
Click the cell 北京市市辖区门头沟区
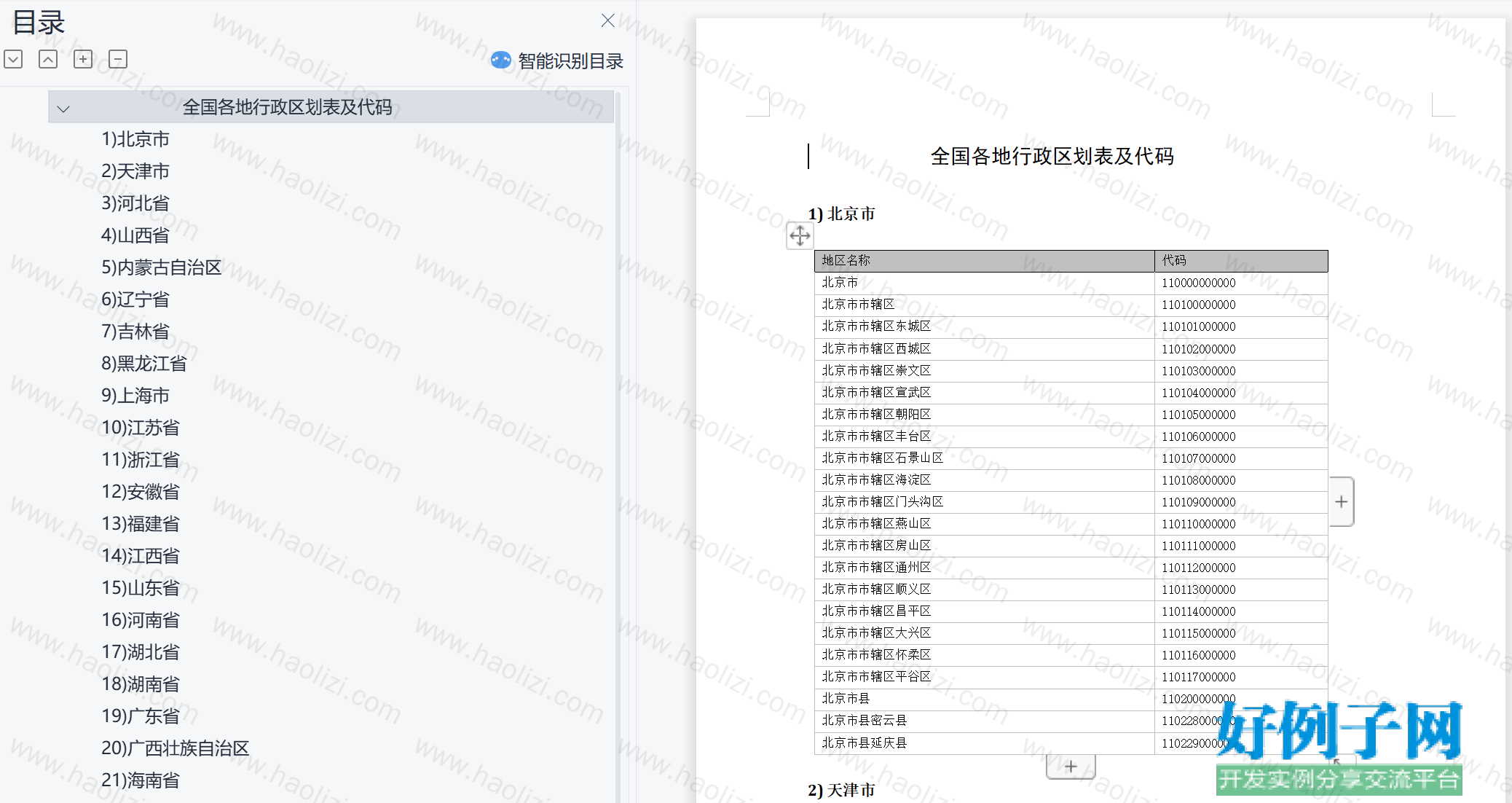[984, 501]
